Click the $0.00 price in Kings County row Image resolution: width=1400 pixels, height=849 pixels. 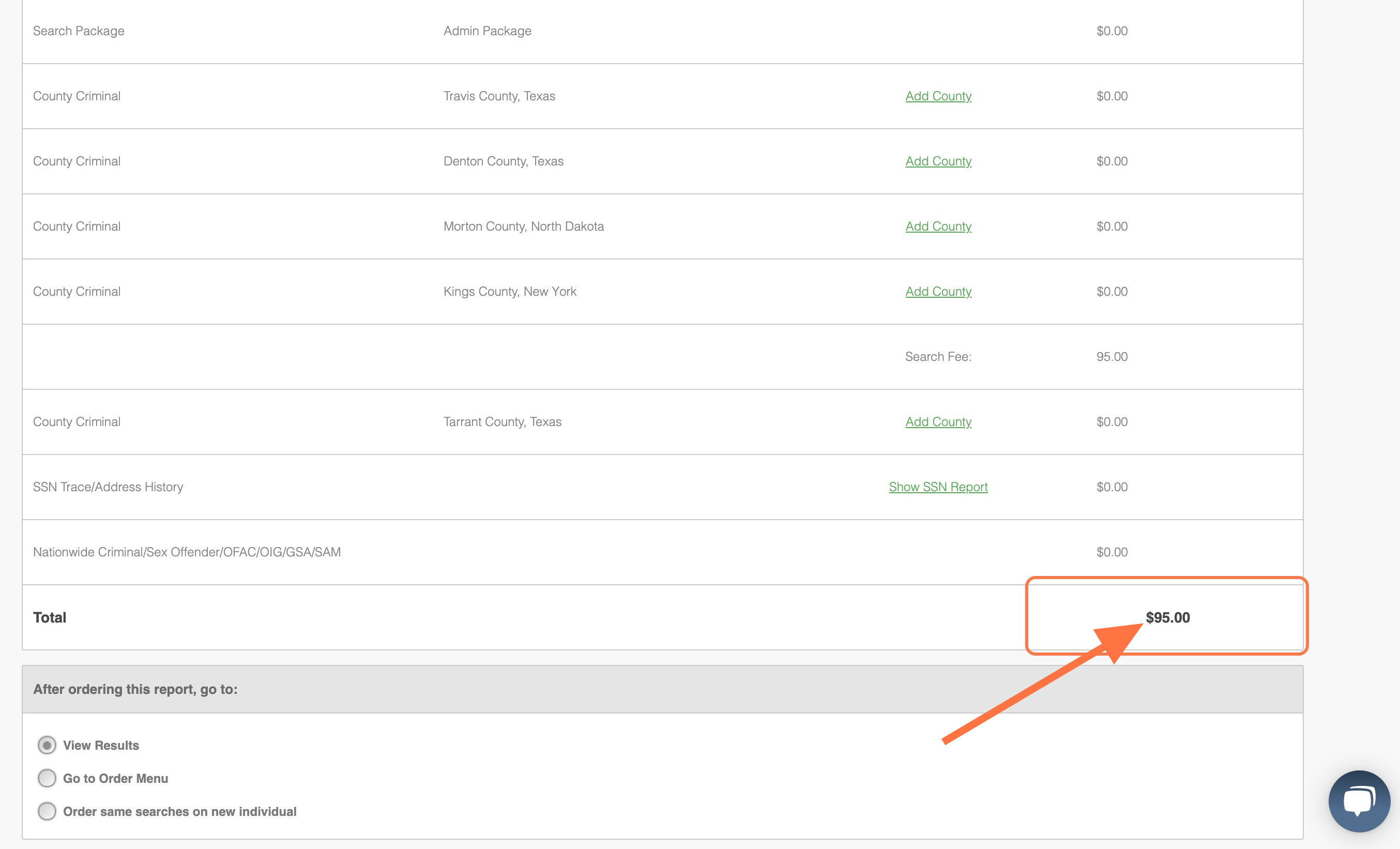pyautogui.click(x=1112, y=292)
